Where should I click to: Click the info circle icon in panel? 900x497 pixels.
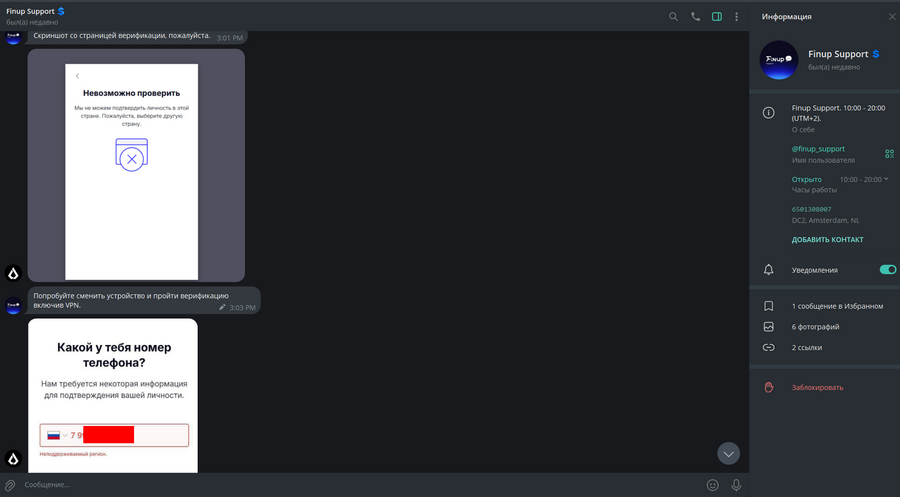(x=769, y=112)
